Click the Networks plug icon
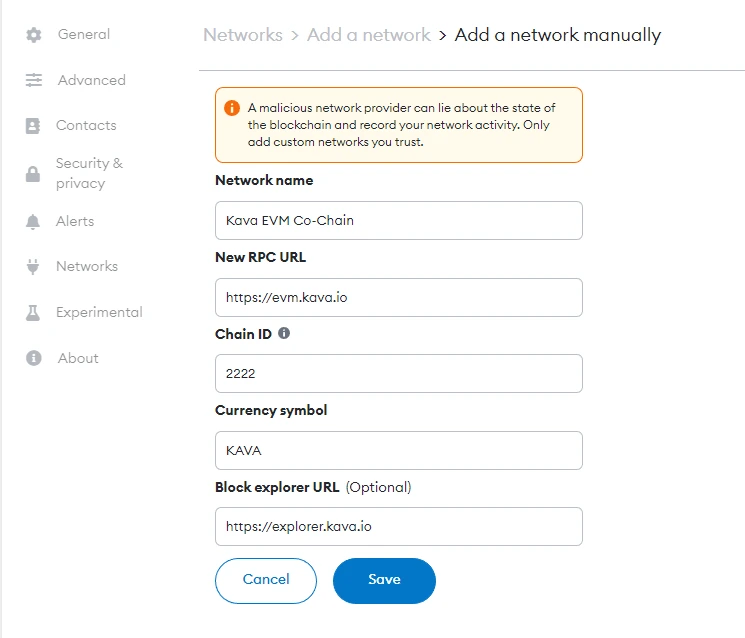The height and width of the screenshot is (638, 745). point(32,267)
